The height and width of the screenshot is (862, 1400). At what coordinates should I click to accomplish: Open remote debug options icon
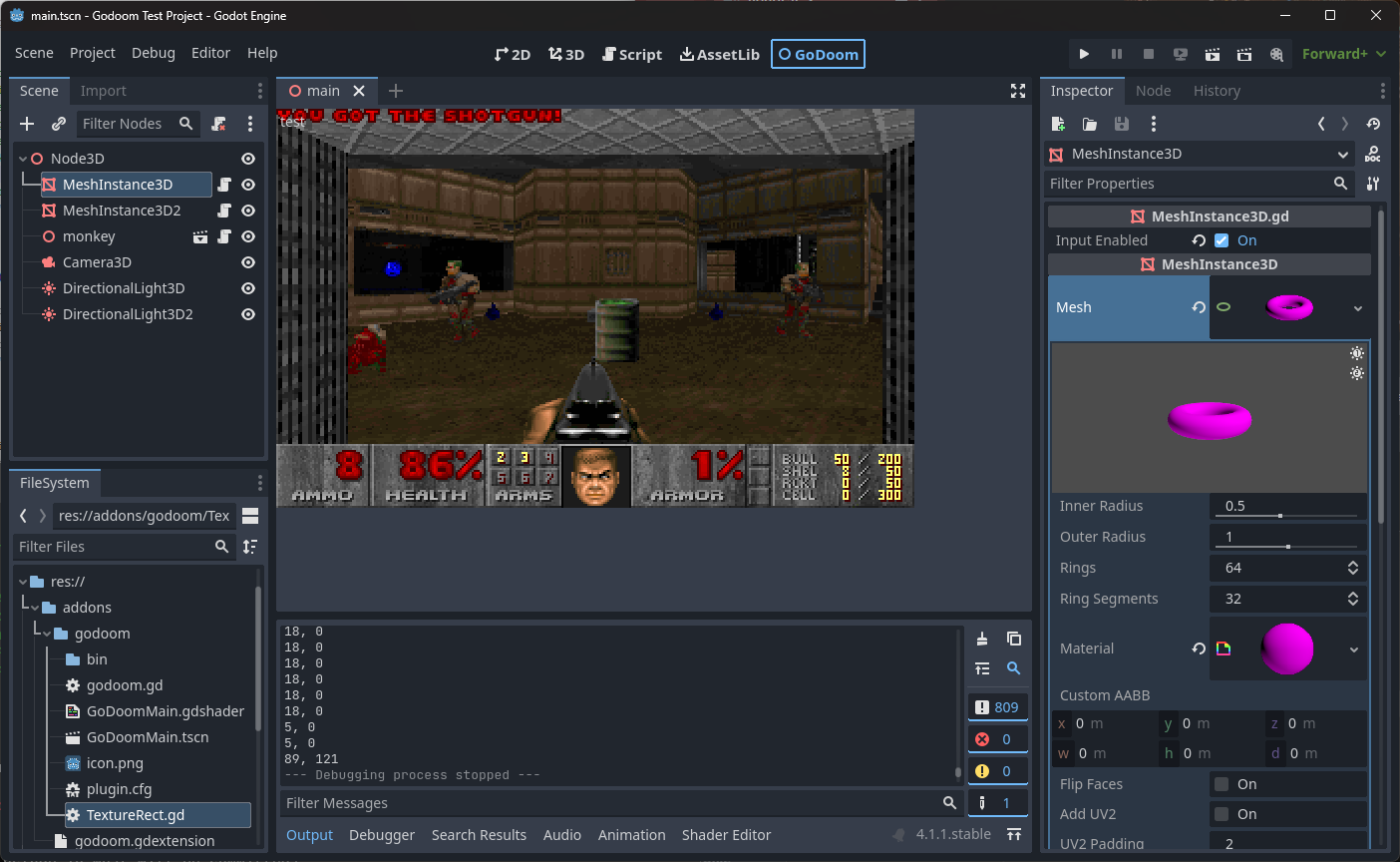click(x=1181, y=54)
